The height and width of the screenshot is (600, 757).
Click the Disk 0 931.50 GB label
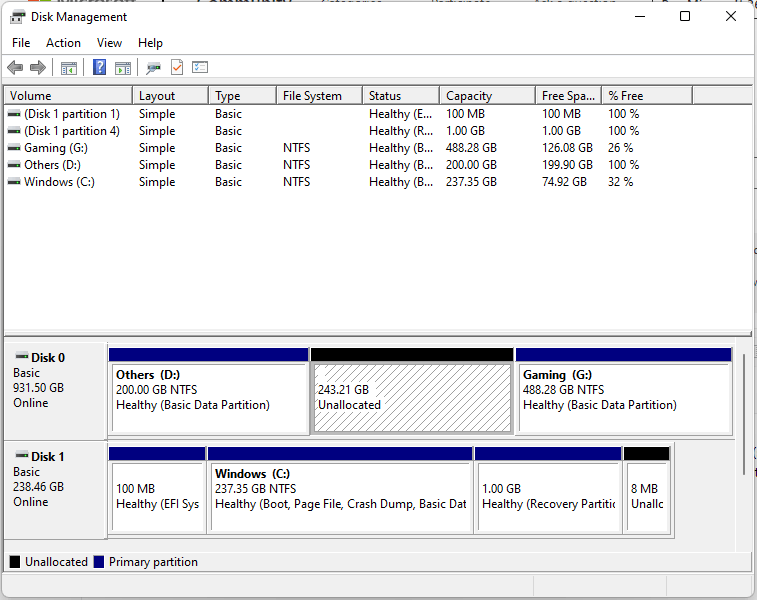click(39, 388)
